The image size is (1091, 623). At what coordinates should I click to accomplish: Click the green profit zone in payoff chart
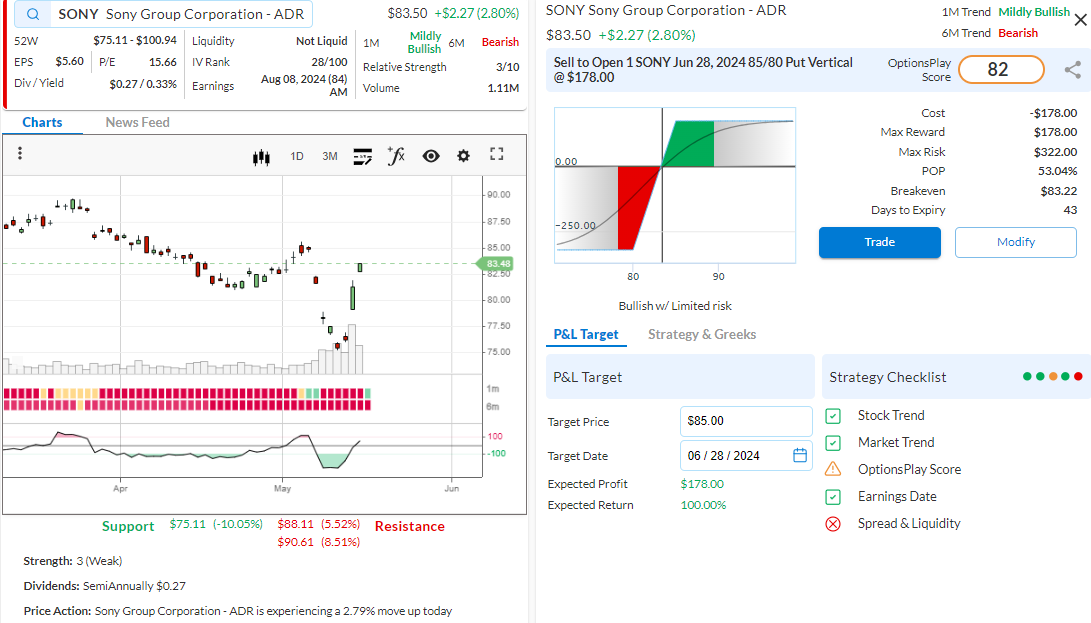pyautogui.click(x=688, y=143)
